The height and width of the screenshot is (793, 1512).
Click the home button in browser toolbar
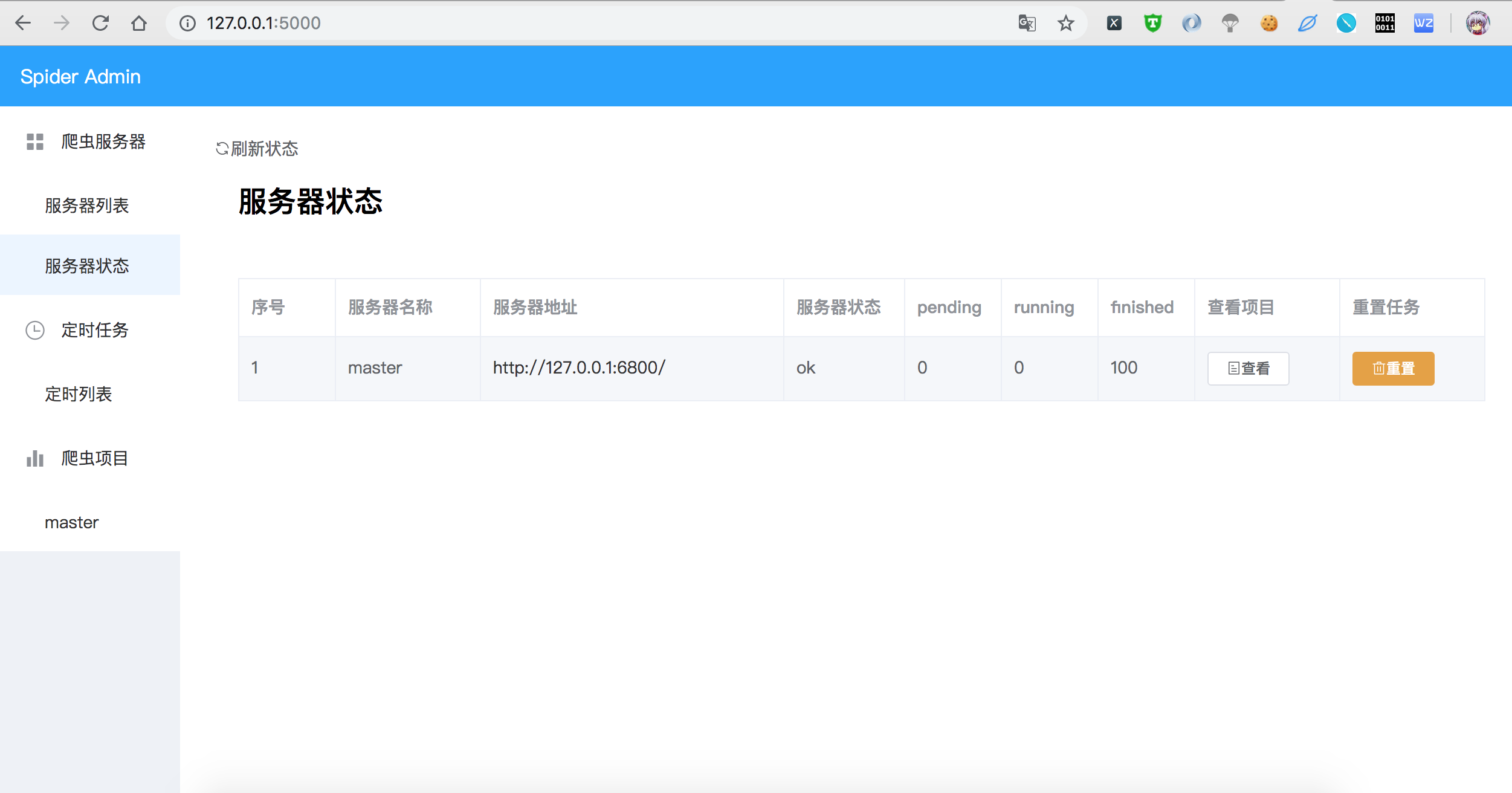(139, 22)
